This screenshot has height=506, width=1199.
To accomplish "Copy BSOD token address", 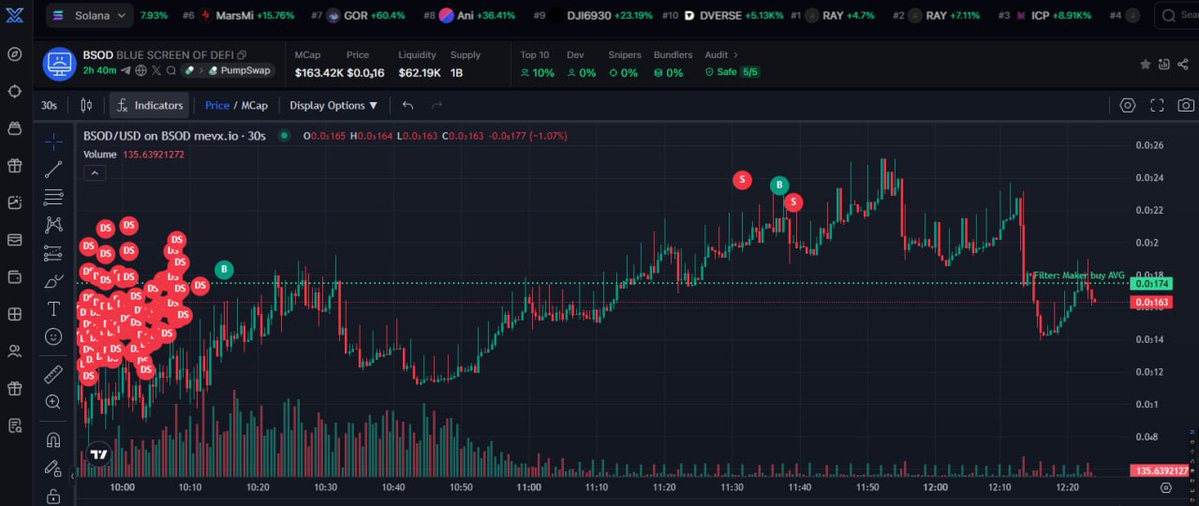I will (242, 55).
